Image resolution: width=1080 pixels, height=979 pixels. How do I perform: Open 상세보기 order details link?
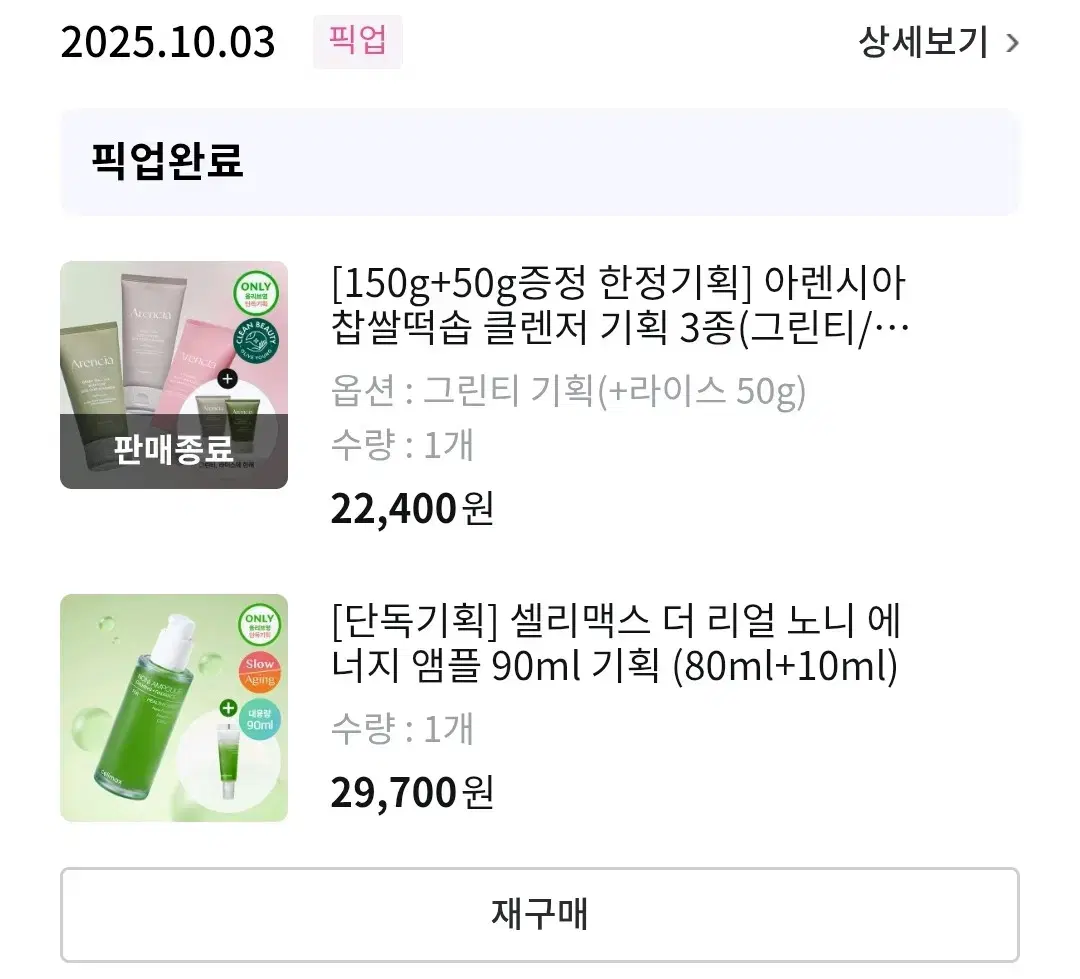click(x=922, y=43)
